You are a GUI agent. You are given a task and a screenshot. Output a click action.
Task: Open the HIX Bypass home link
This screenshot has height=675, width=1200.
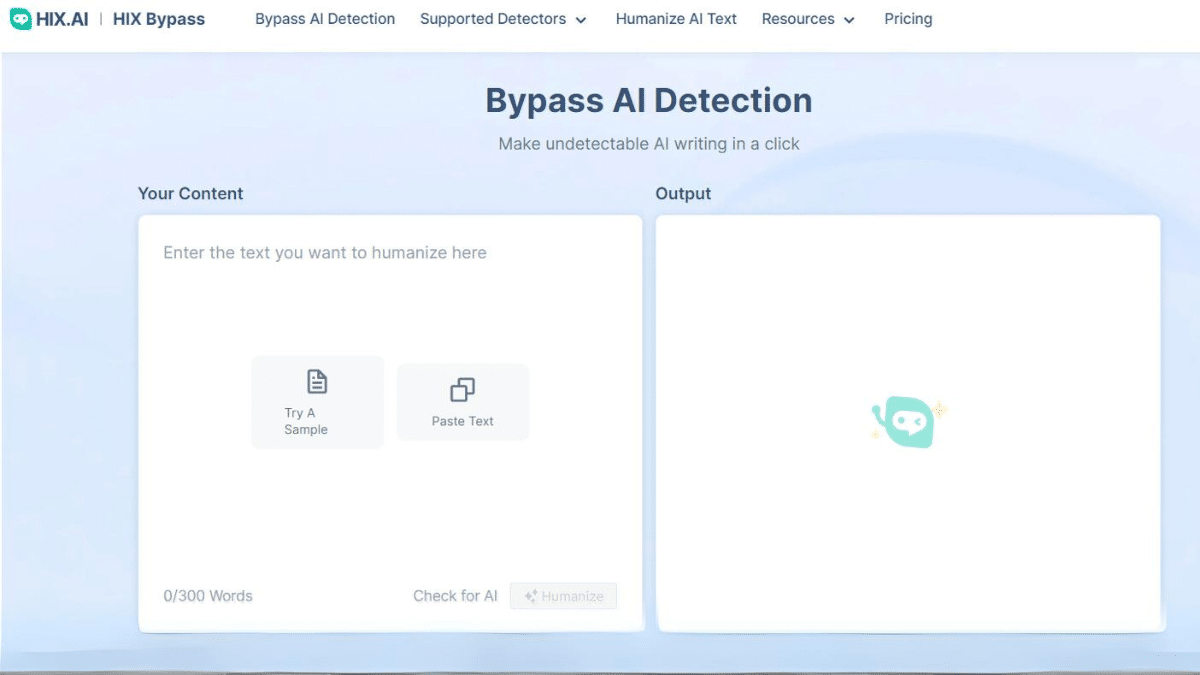tap(158, 19)
